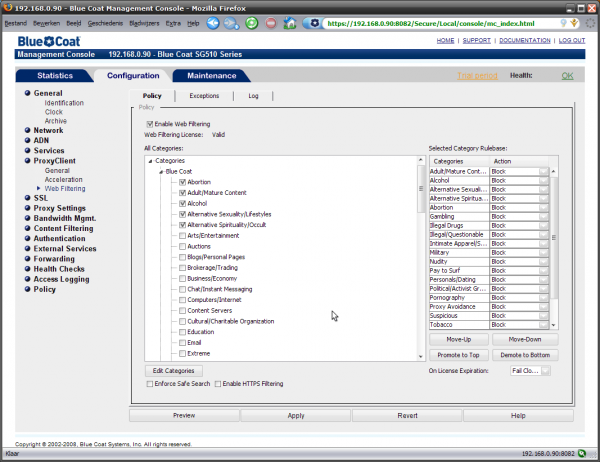
Task: Click the Bandwidth Mgmt. bullet icon
Action: point(27,218)
